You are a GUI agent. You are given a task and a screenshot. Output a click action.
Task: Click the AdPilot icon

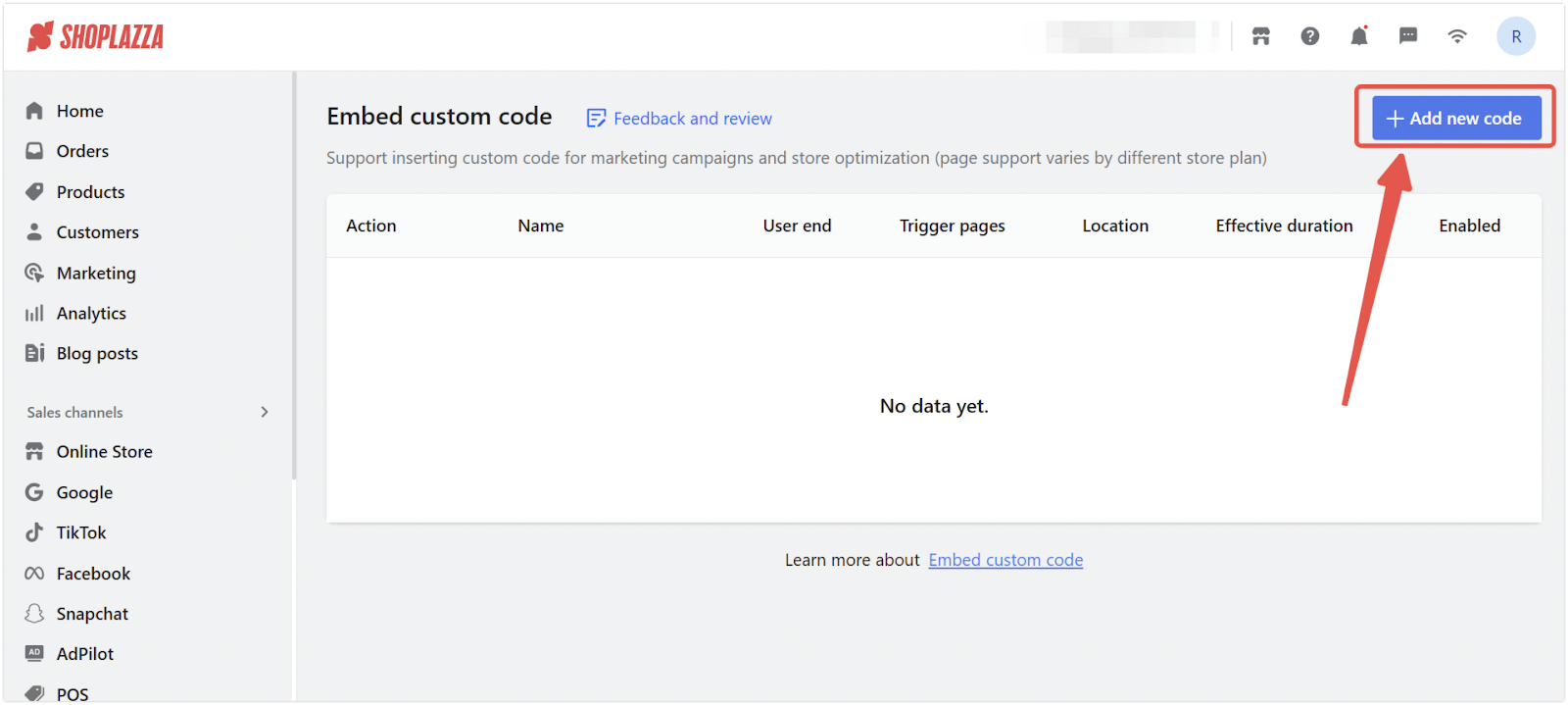[34, 653]
